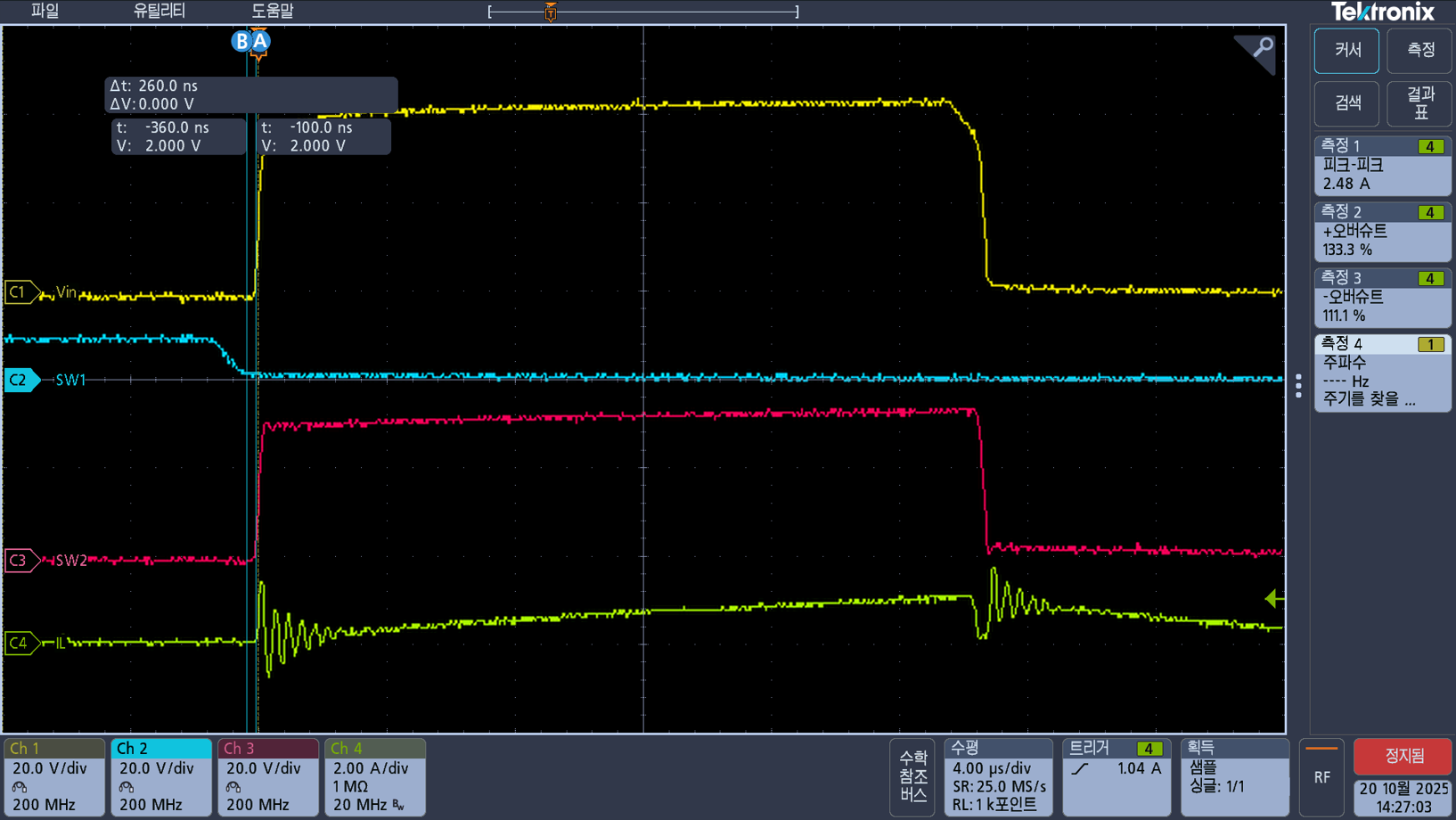Image resolution: width=1456 pixels, height=820 pixels.
Task: Click the C2 channel handle
Action: (21, 380)
